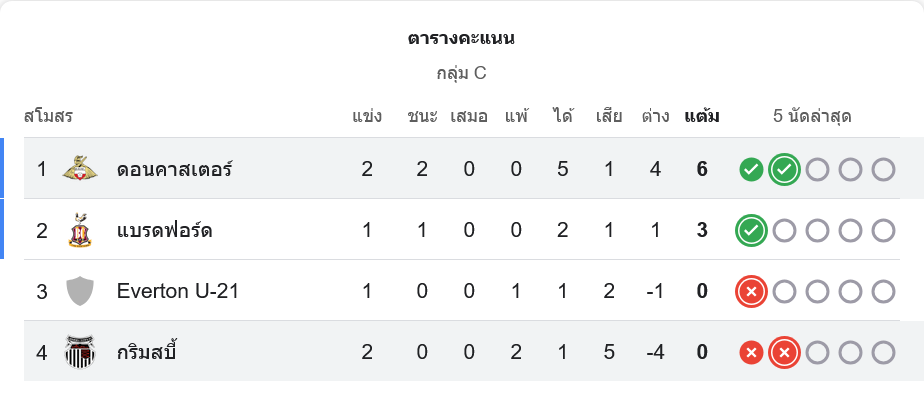Click Doncaster's last empty match circle
The height and width of the screenshot is (403, 924).
[x=883, y=170]
